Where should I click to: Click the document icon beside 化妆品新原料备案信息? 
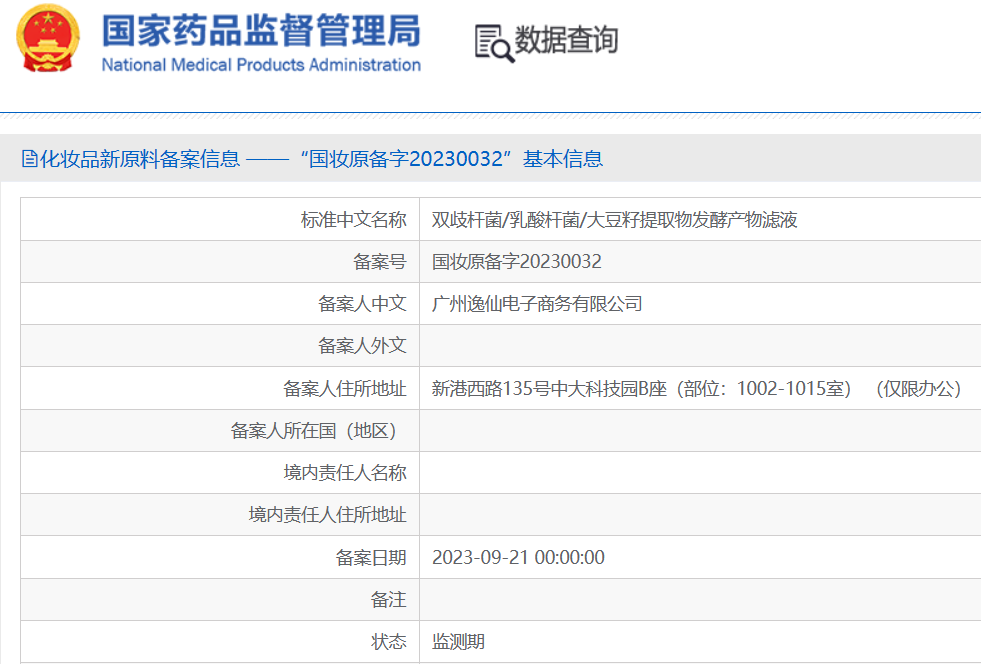(x=29, y=159)
